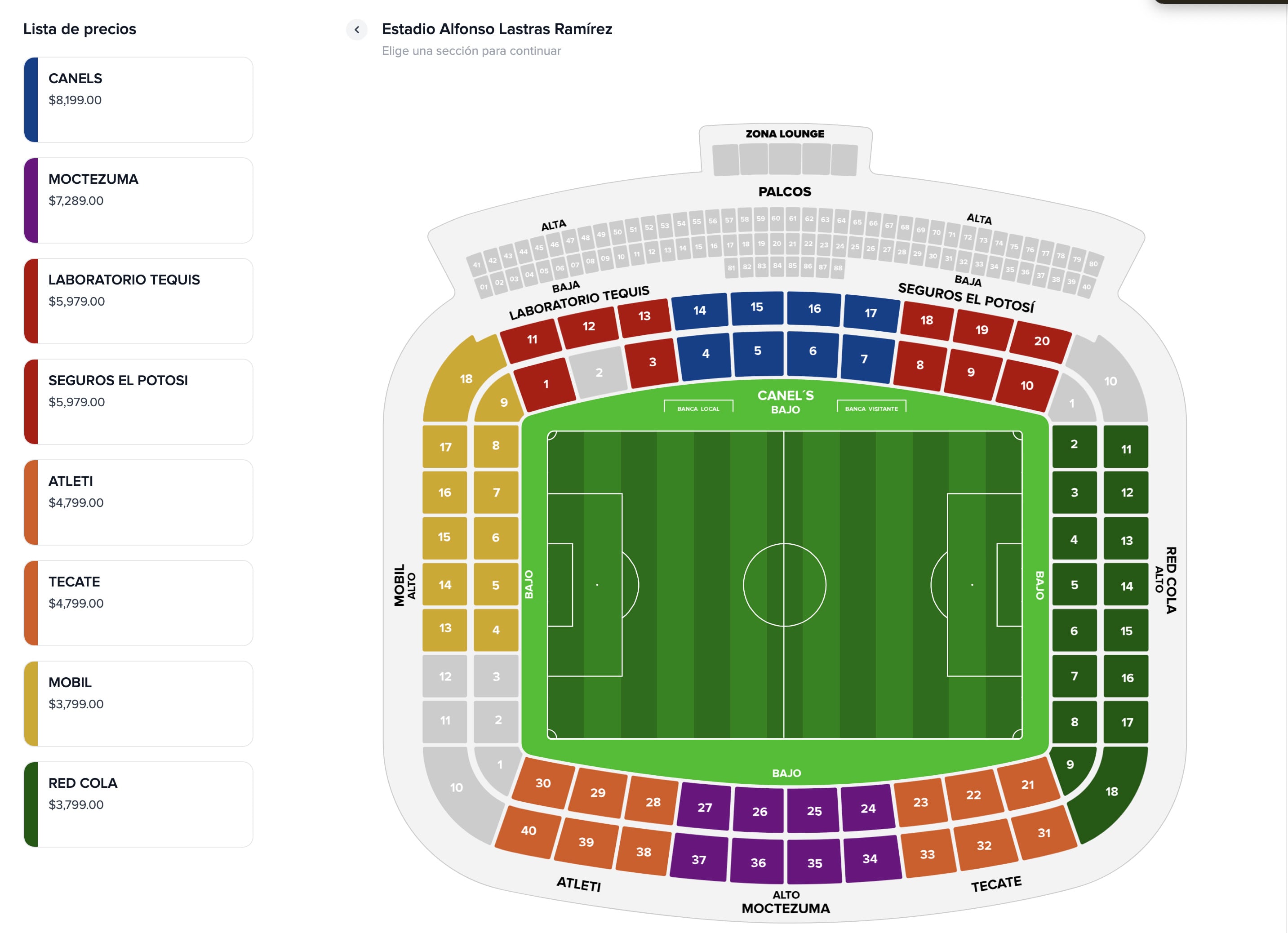Click the back chevron next to the stadium name
The image size is (1288, 933).
click(357, 30)
